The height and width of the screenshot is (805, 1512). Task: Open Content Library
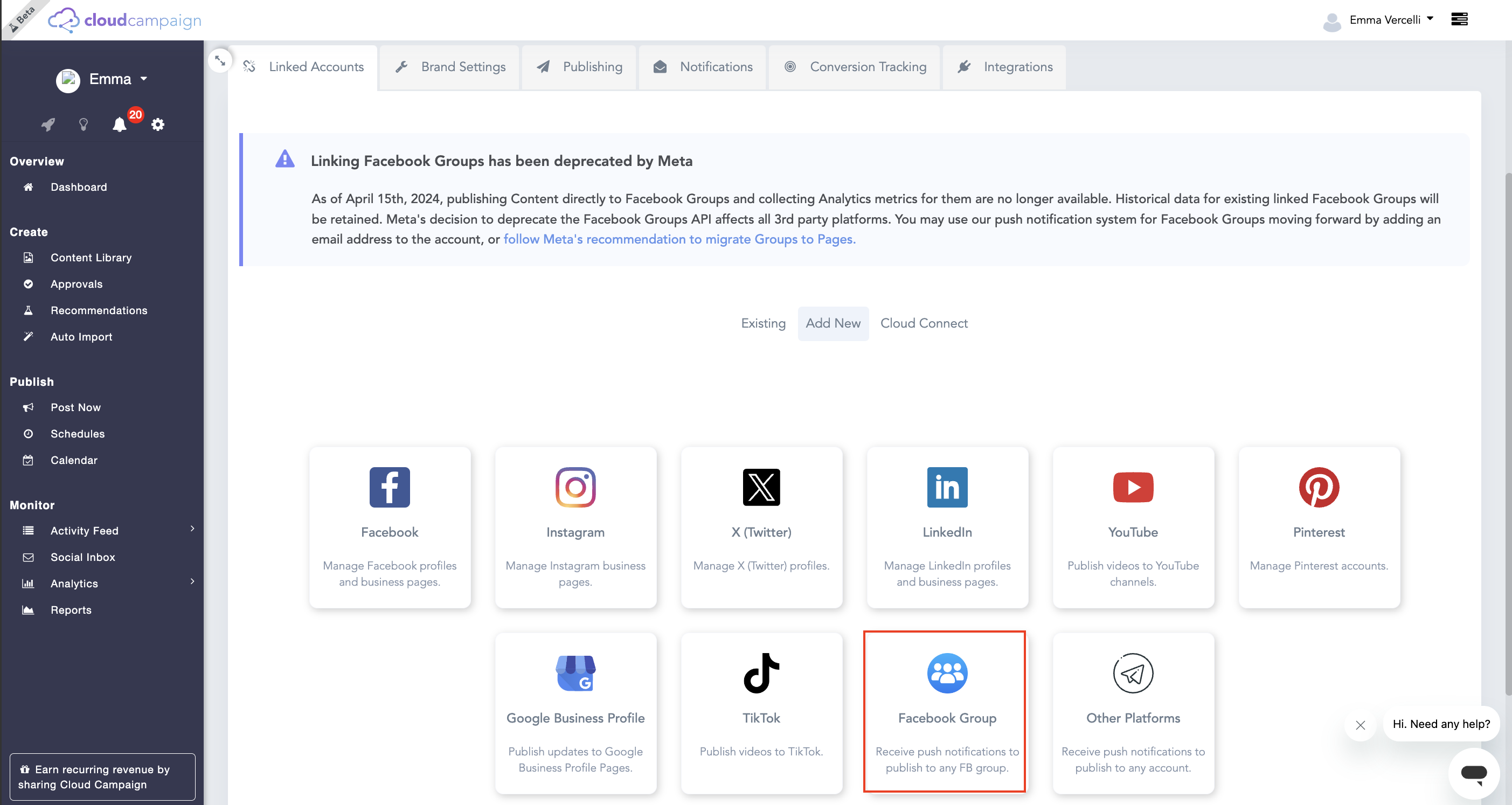pos(91,258)
